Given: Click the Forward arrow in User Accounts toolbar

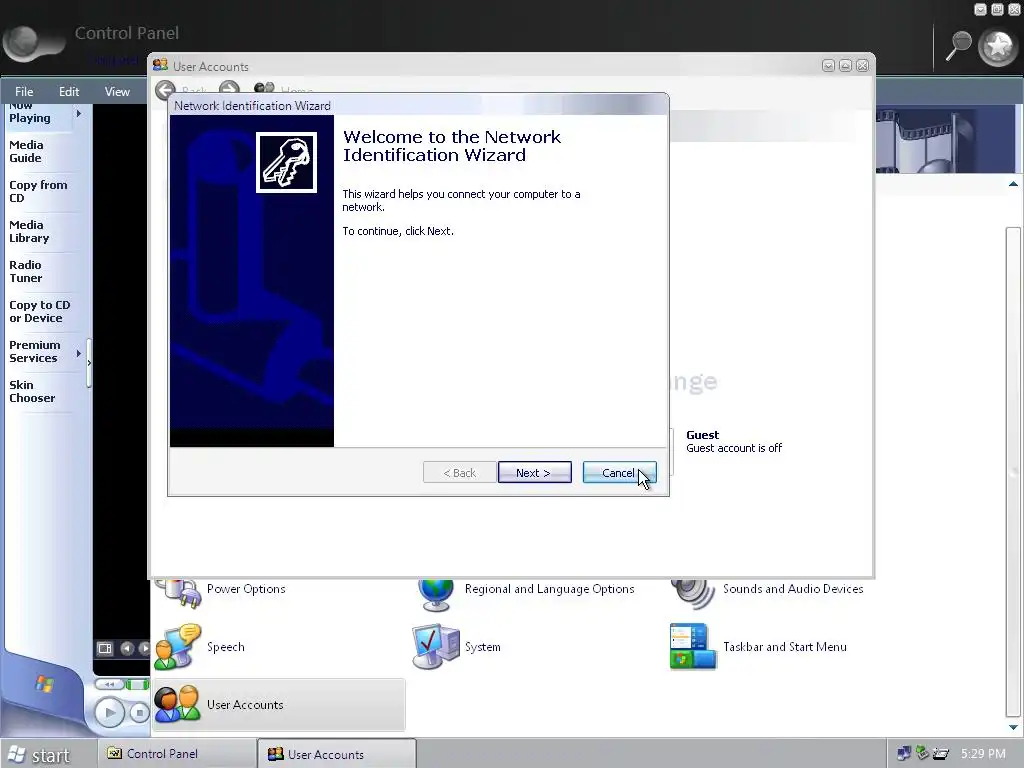Looking at the screenshot, I should click(229, 89).
